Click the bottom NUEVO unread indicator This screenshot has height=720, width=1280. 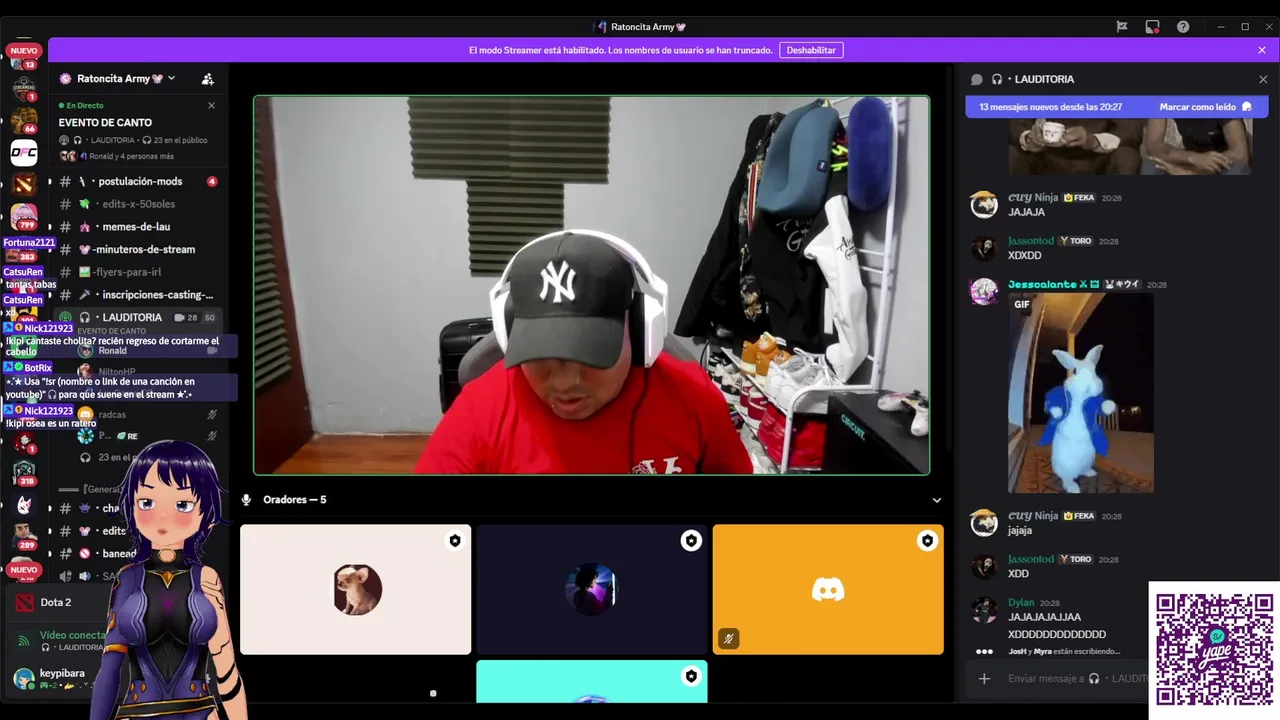pyautogui.click(x=24, y=569)
